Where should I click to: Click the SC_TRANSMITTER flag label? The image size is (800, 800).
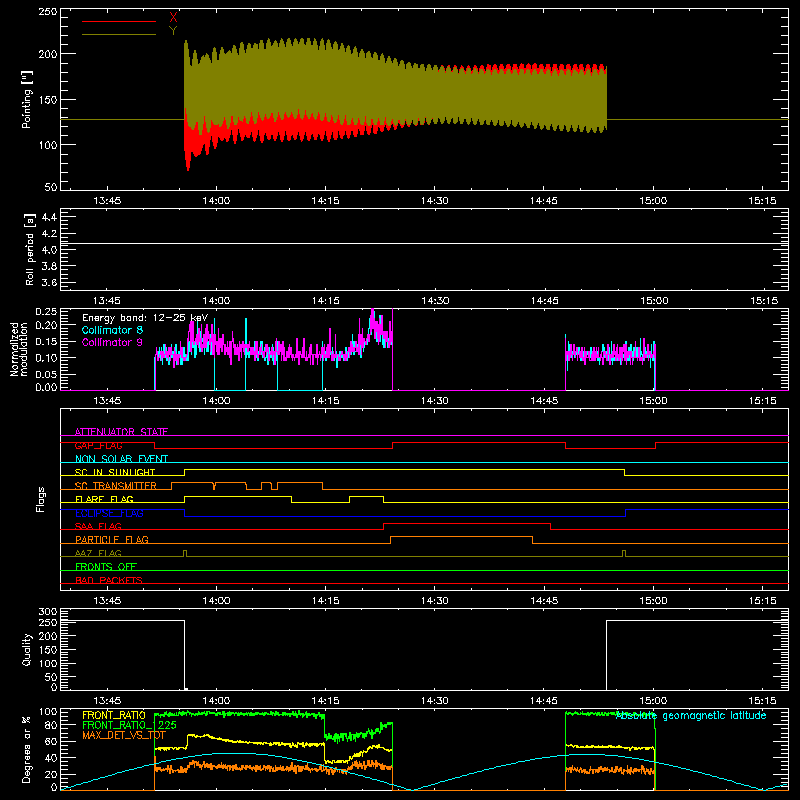pos(116,486)
